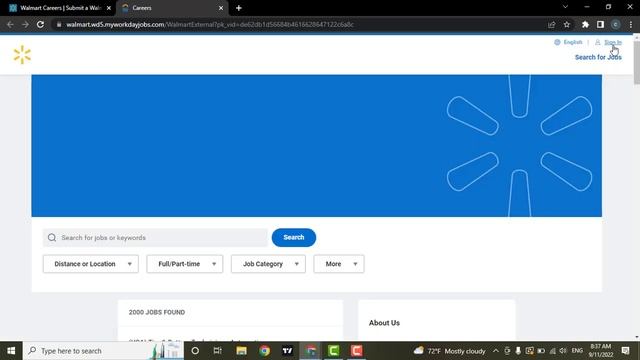Change language with the English globe option
The height and width of the screenshot is (360, 640).
(x=568, y=42)
